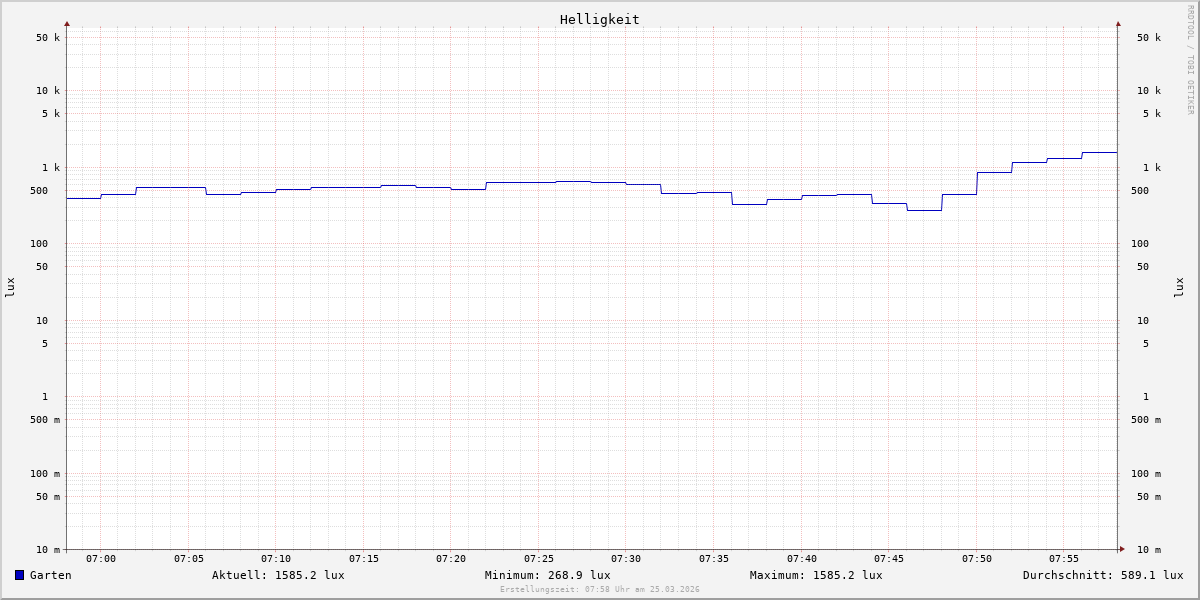1200x600 pixels.
Task: Click the Durchschnitt 589.1 lux statistic
Action: pos(1102,575)
